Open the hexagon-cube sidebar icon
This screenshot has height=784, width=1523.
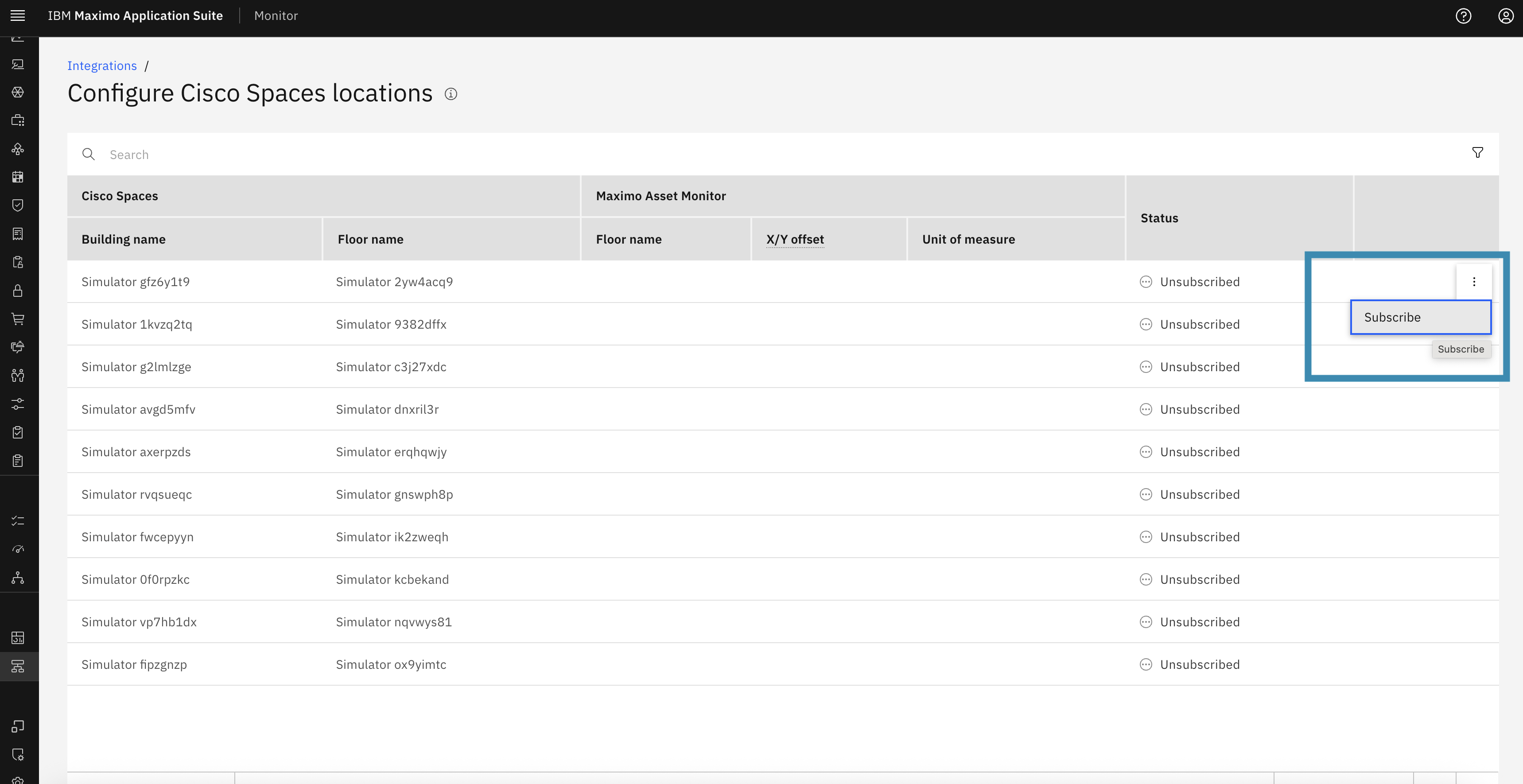pos(18,92)
